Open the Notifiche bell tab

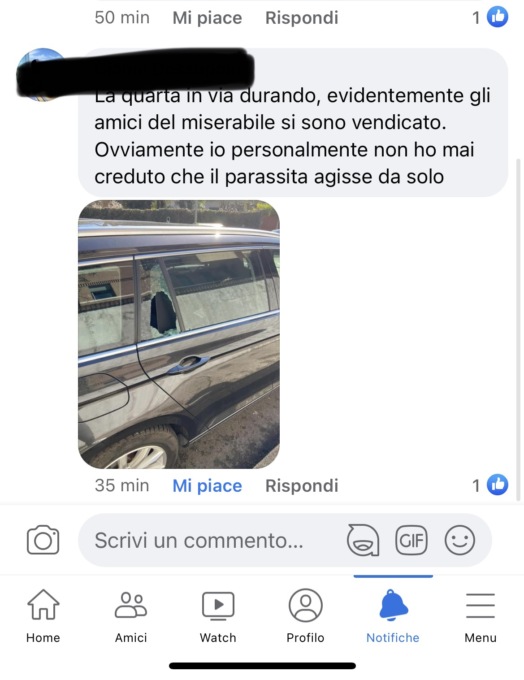(x=393, y=616)
